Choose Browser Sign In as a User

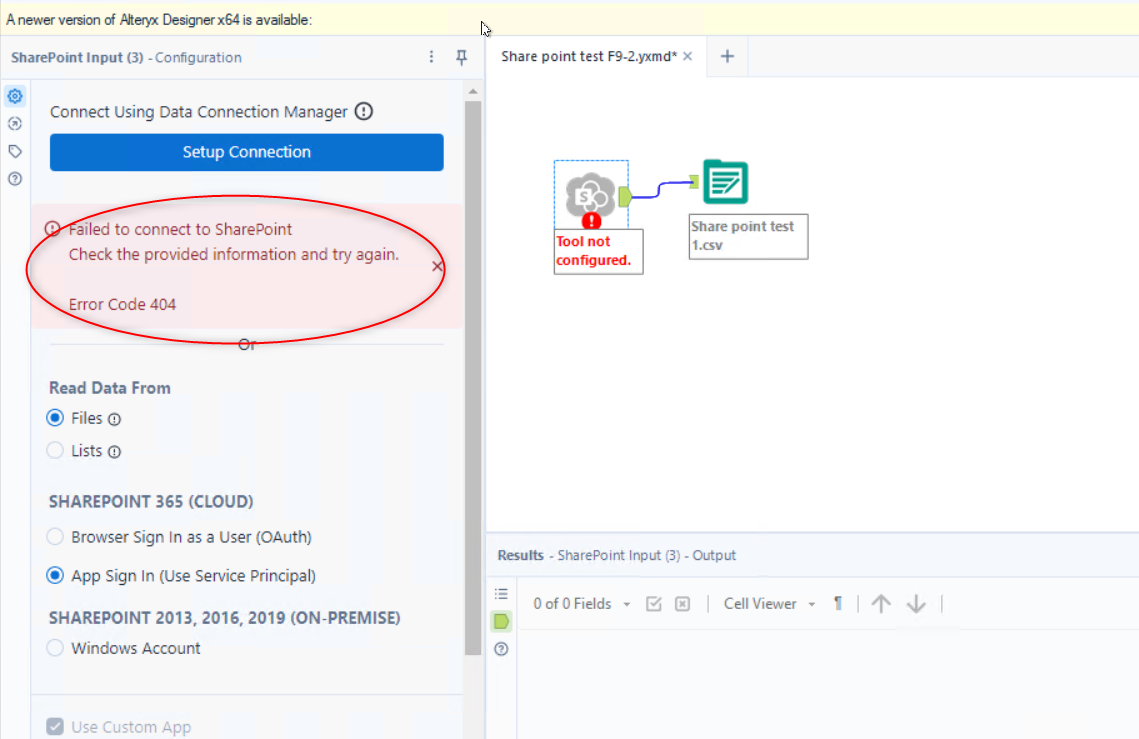[55, 537]
